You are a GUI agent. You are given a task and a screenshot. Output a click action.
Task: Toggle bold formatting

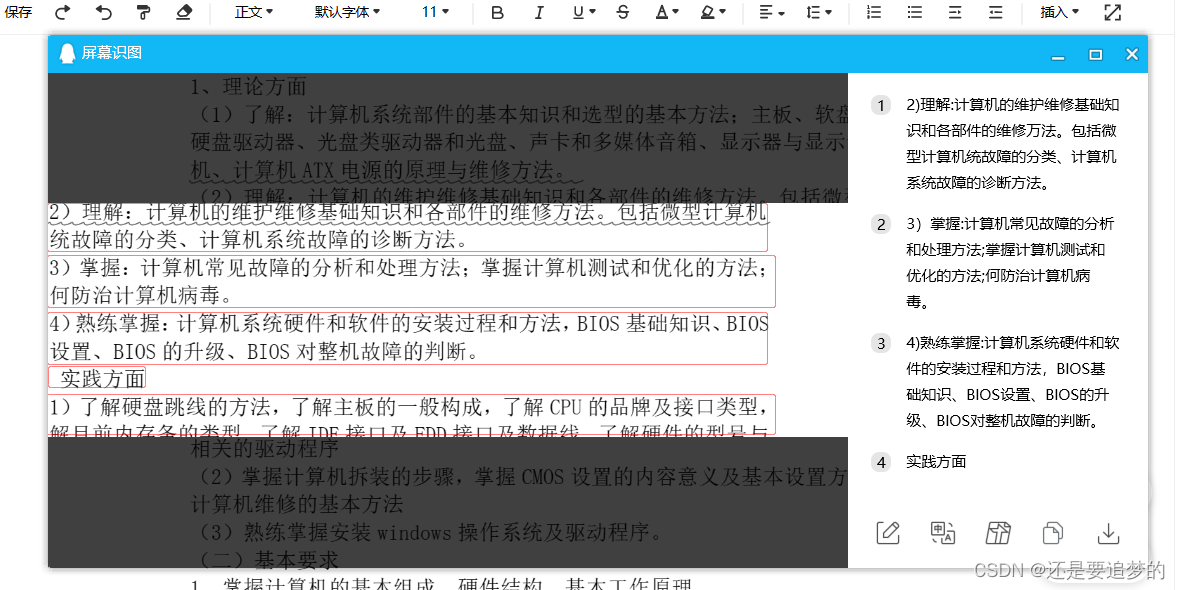tap(497, 12)
